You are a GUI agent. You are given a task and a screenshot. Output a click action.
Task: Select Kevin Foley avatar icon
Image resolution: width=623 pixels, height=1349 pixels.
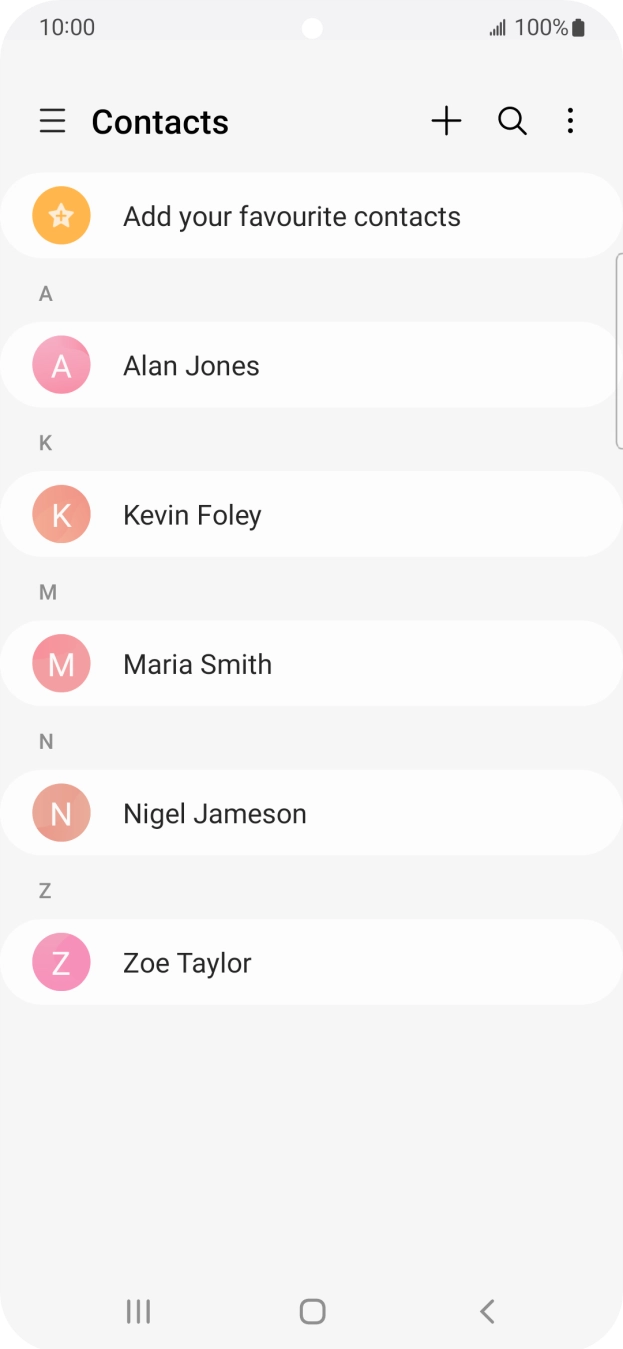click(x=61, y=514)
